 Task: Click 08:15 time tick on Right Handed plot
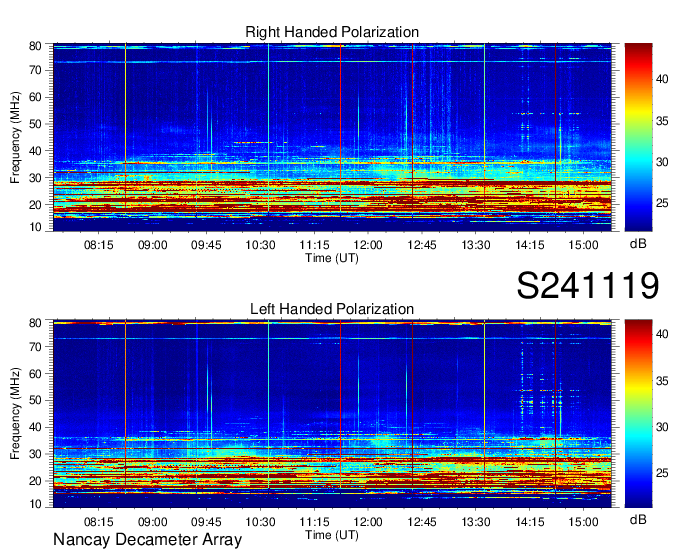(98, 245)
